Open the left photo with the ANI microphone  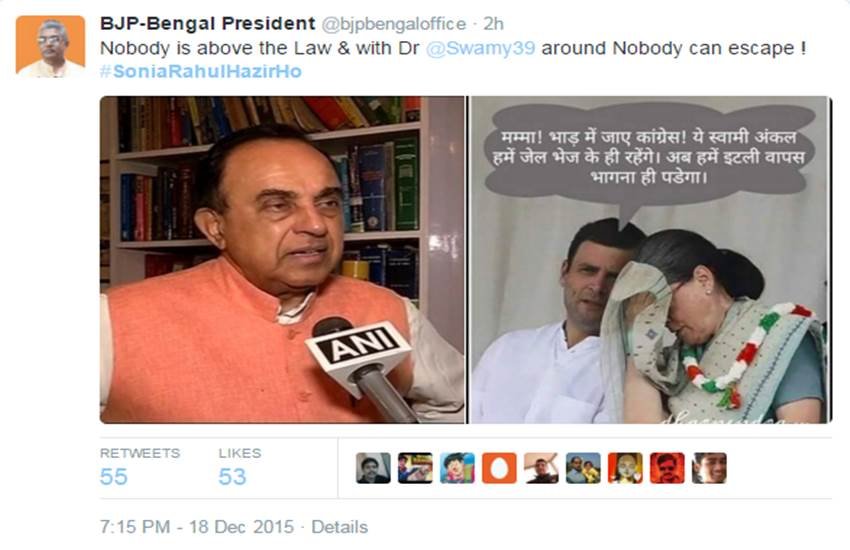click(282, 260)
